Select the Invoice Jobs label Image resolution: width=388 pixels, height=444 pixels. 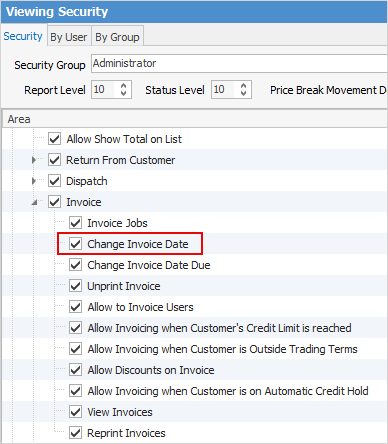coord(117,223)
